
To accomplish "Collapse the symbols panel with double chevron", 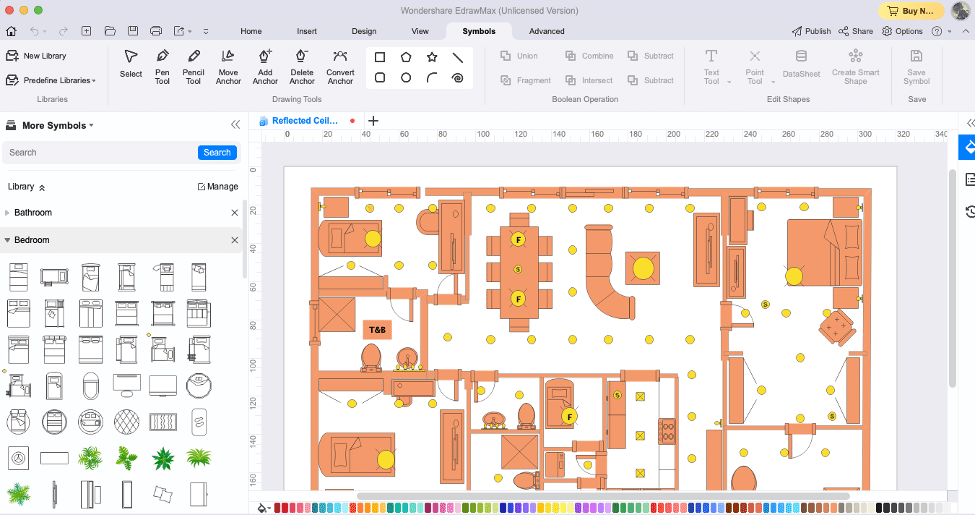I will 236,125.
